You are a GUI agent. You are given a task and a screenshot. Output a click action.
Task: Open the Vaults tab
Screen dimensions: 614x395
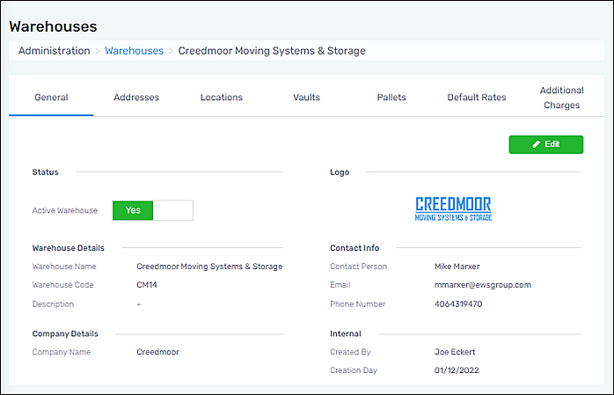pyautogui.click(x=306, y=97)
